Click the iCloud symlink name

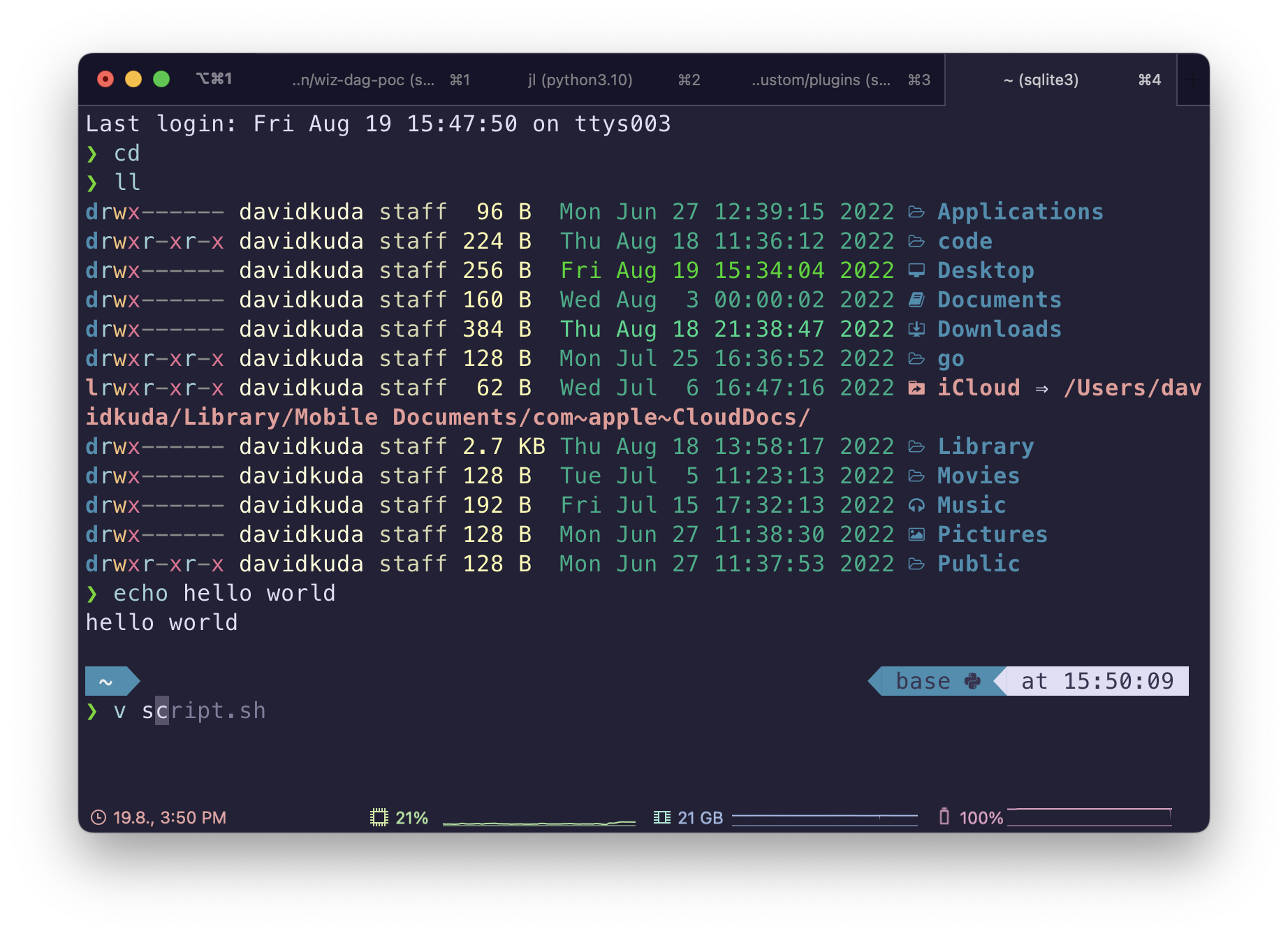pos(979,388)
